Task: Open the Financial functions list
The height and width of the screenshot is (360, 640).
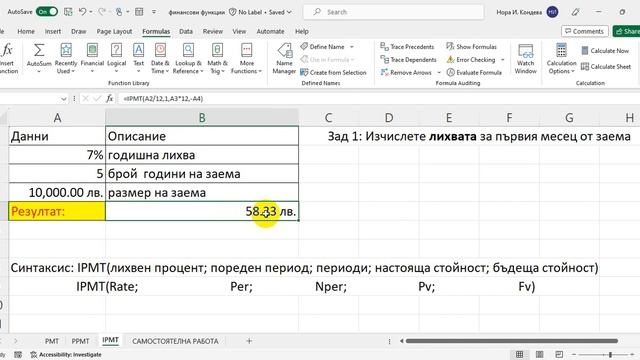Action: pyautogui.click(x=92, y=59)
